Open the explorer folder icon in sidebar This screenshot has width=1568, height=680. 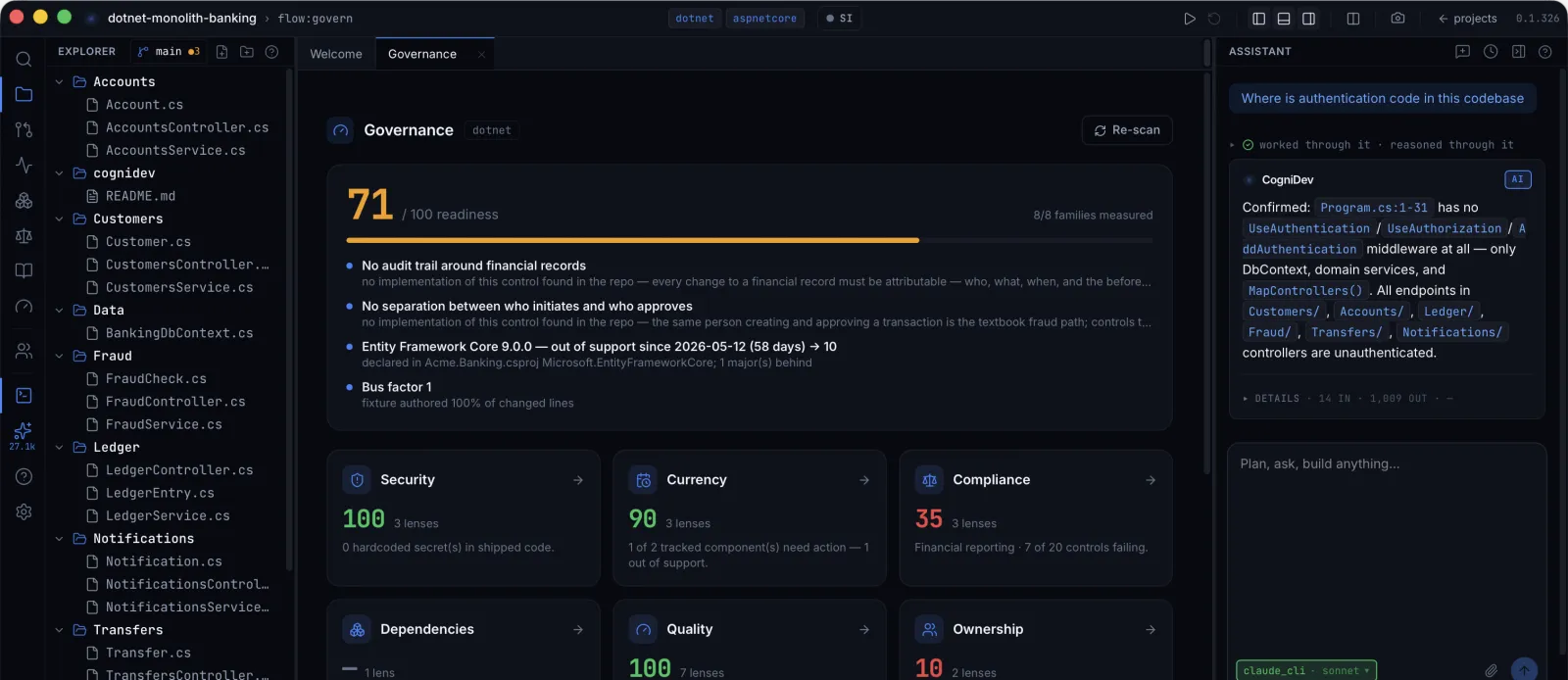coord(24,94)
